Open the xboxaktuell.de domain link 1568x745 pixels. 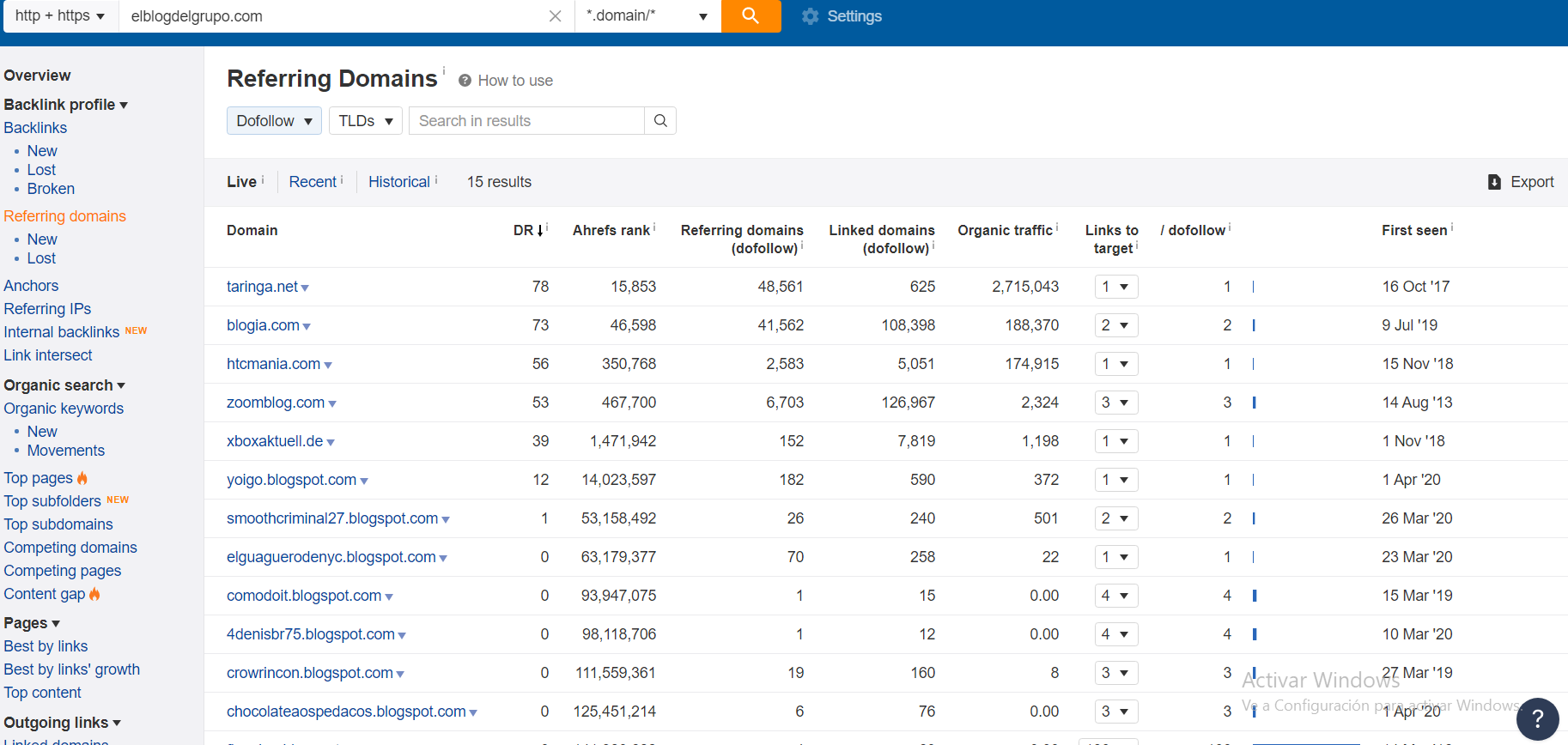pyautogui.click(x=275, y=441)
